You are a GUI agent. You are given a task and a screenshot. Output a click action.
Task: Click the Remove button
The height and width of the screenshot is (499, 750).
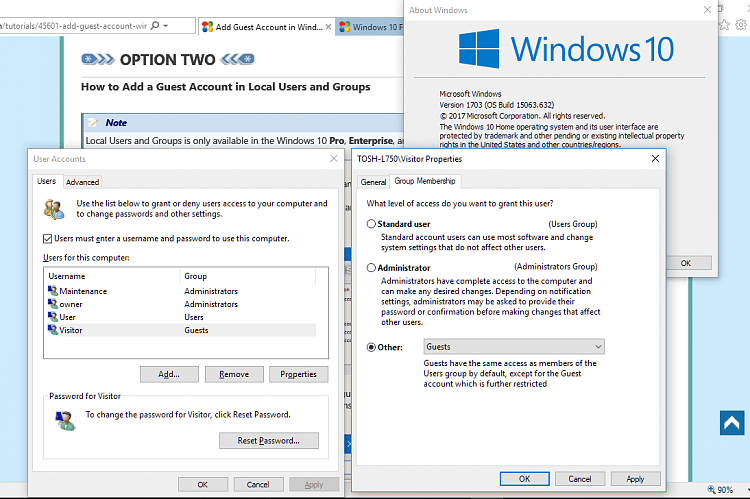coord(234,375)
